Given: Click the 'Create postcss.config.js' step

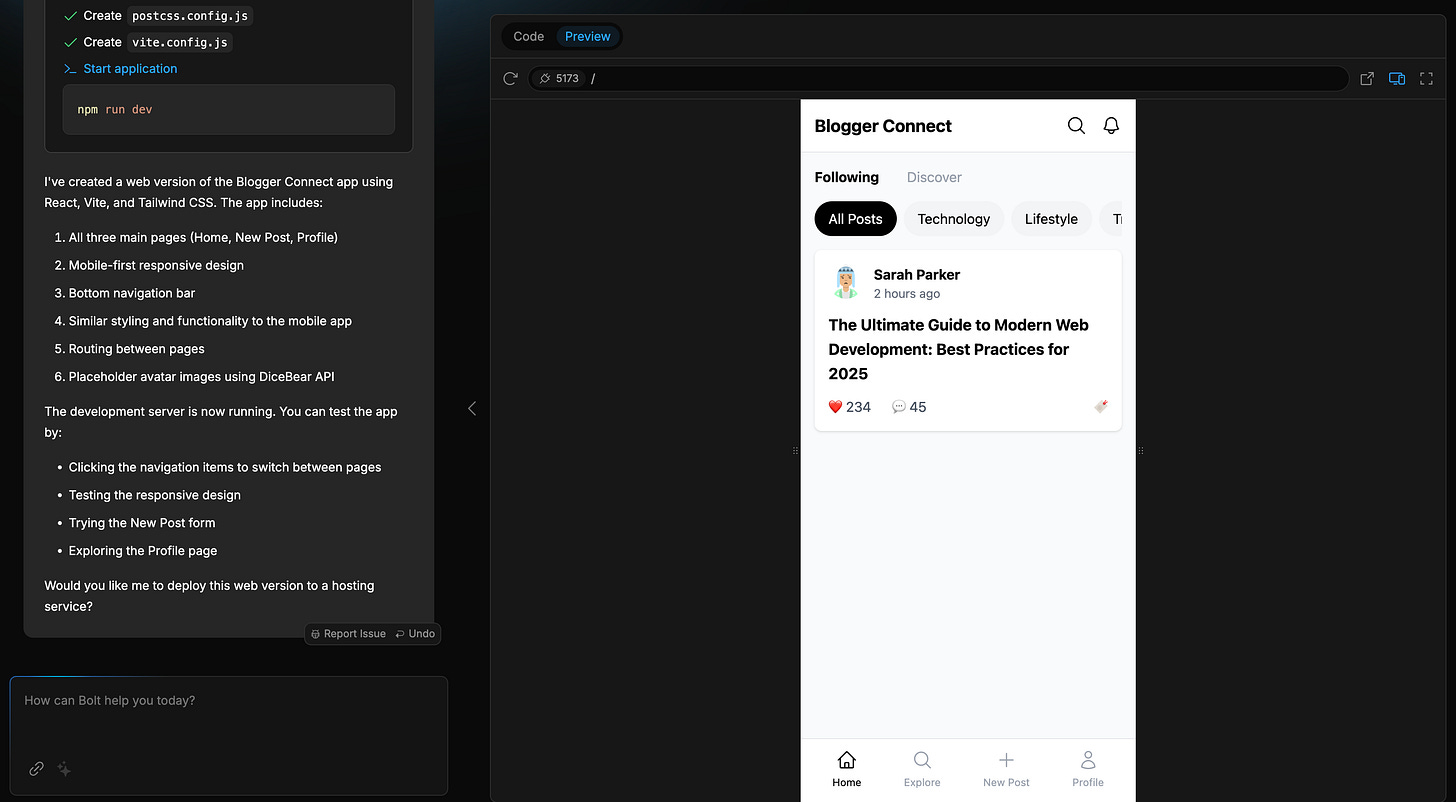Looking at the screenshot, I should (x=158, y=16).
